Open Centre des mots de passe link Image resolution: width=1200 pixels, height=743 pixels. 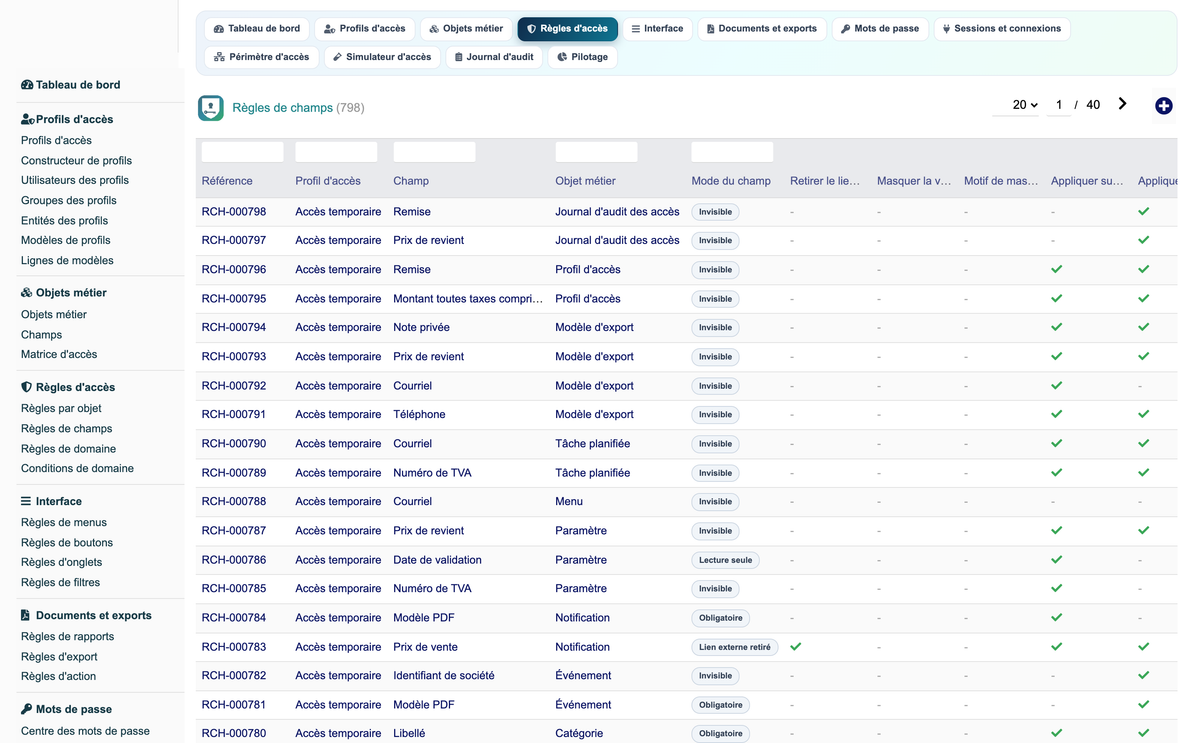tap(85, 731)
